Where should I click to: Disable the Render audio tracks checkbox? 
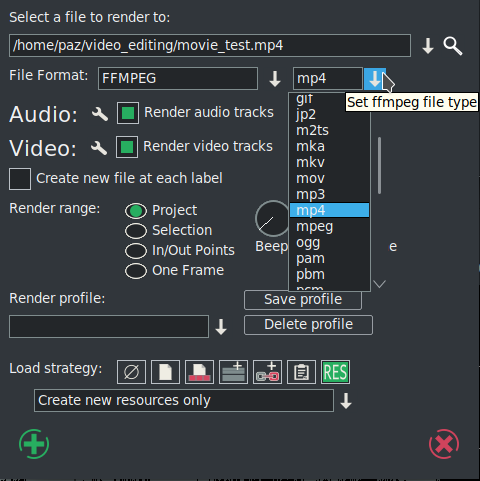point(128,113)
